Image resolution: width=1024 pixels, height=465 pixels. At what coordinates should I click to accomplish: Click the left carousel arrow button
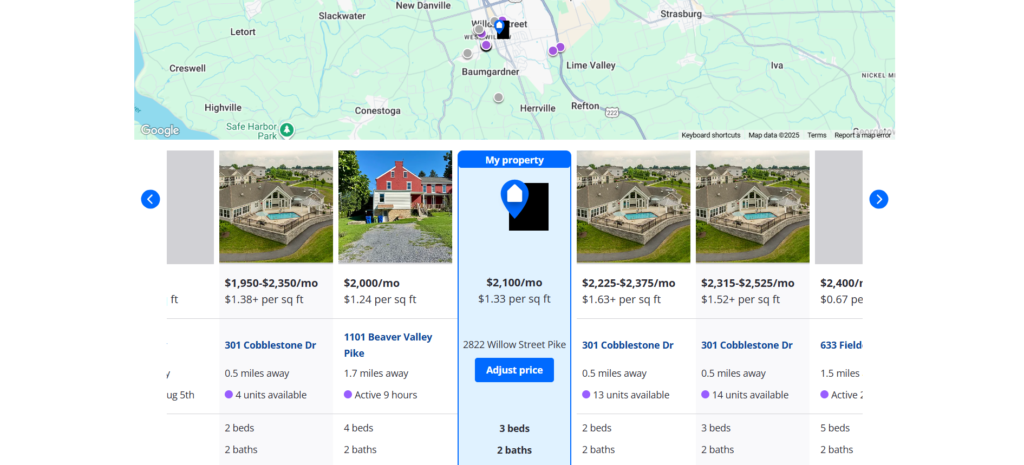pyautogui.click(x=150, y=199)
